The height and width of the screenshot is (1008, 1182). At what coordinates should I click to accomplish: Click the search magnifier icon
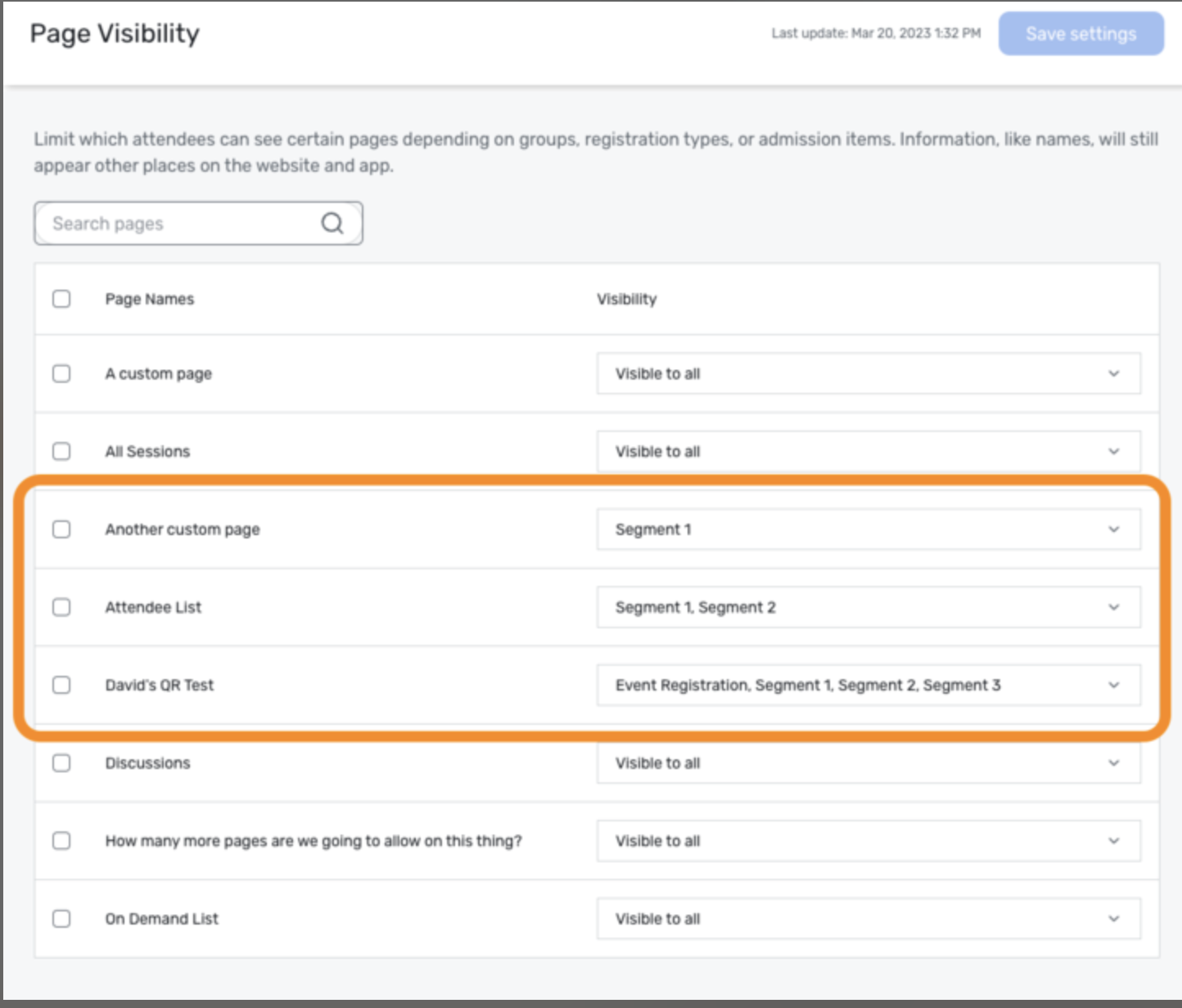coord(332,223)
